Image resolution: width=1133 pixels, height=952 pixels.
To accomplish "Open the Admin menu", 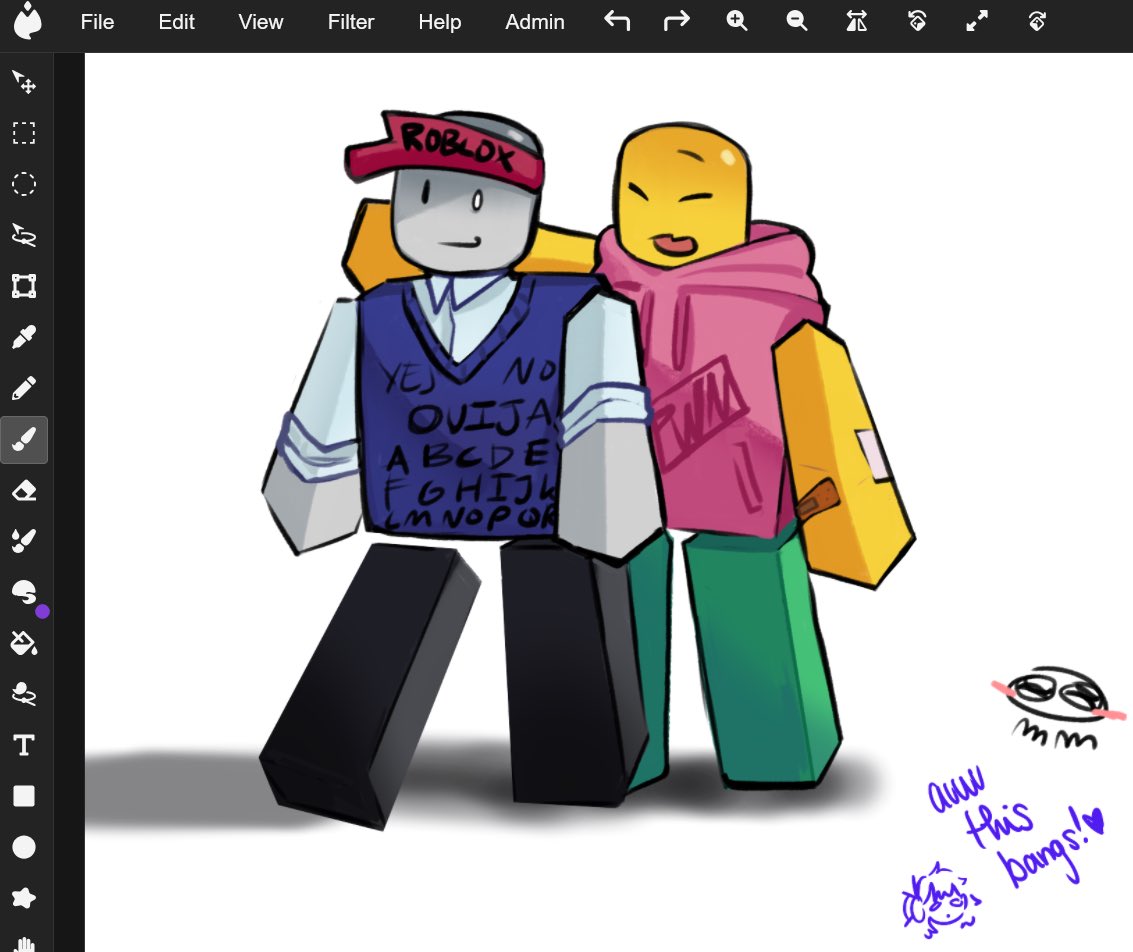I will coord(535,22).
